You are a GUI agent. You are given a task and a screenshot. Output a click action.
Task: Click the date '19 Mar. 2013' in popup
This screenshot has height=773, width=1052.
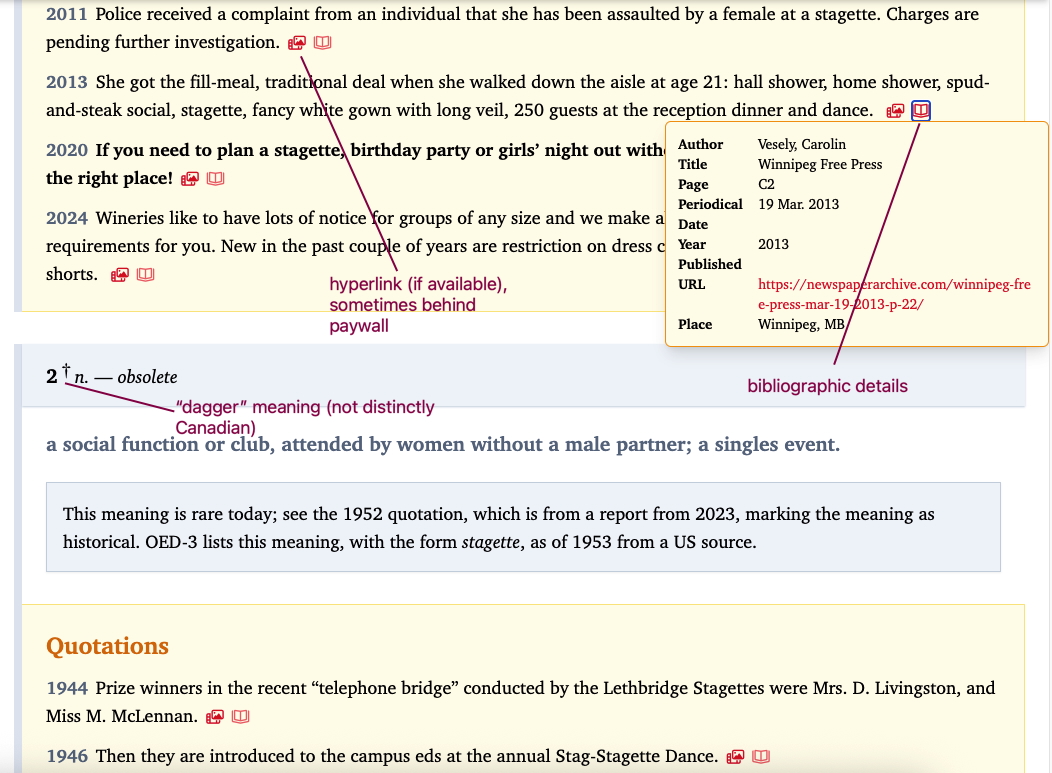pyautogui.click(x=798, y=205)
